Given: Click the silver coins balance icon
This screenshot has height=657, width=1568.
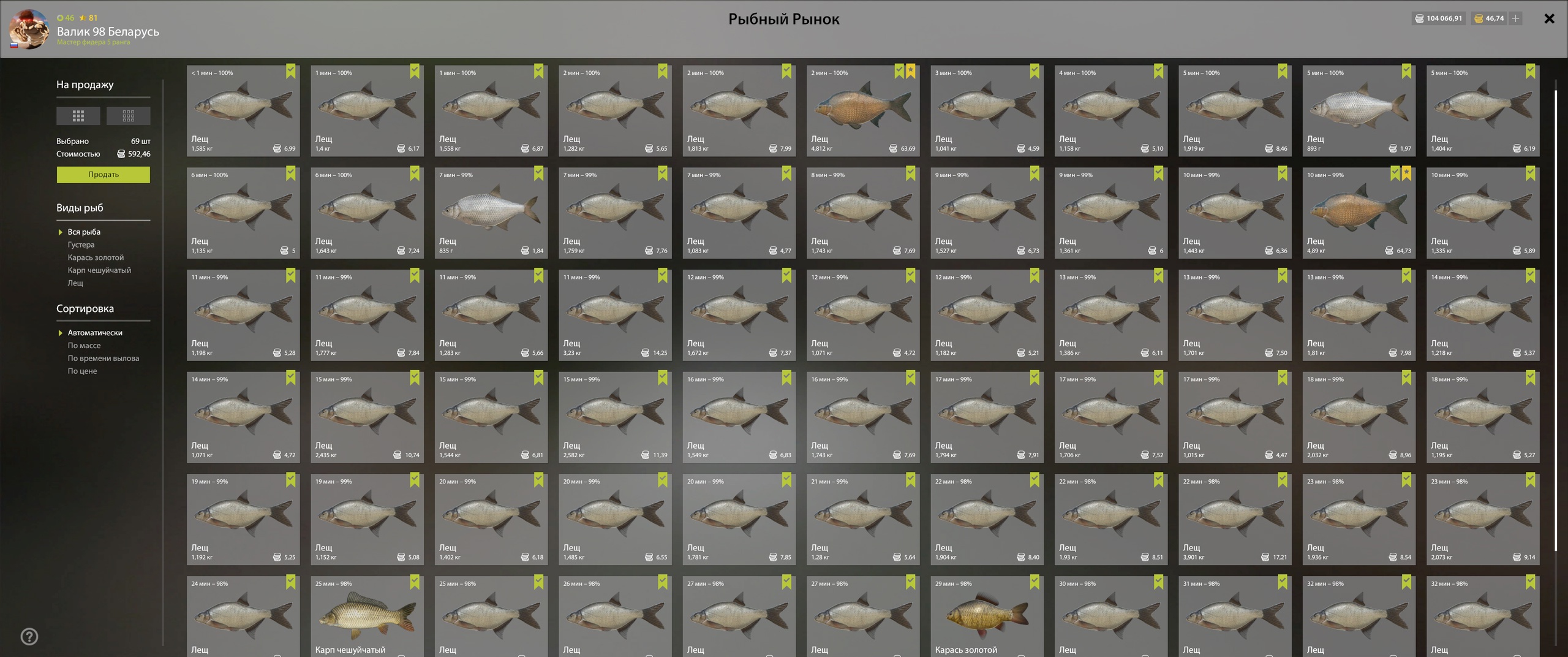Looking at the screenshot, I should pyautogui.click(x=1419, y=18).
